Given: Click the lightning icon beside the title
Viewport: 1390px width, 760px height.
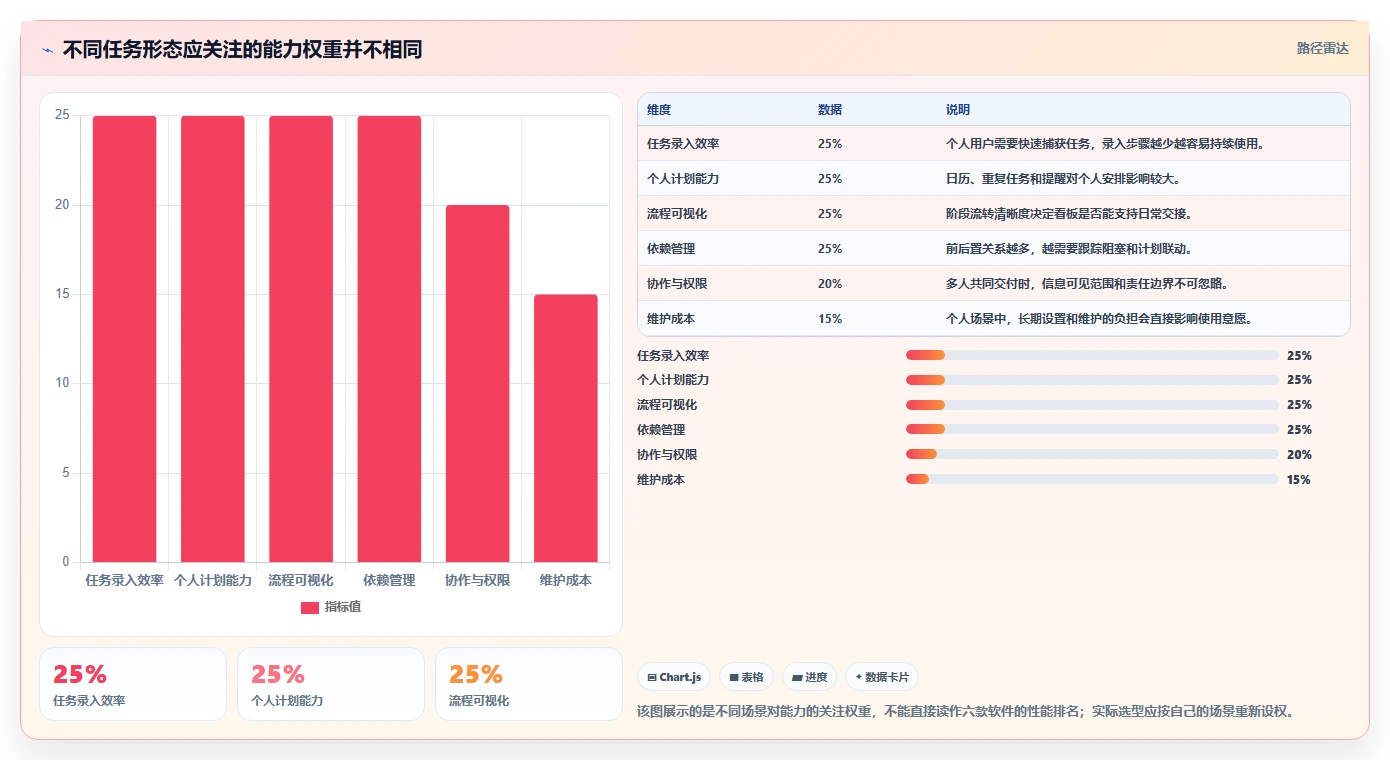Looking at the screenshot, I should pyautogui.click(x=47, y=50).
